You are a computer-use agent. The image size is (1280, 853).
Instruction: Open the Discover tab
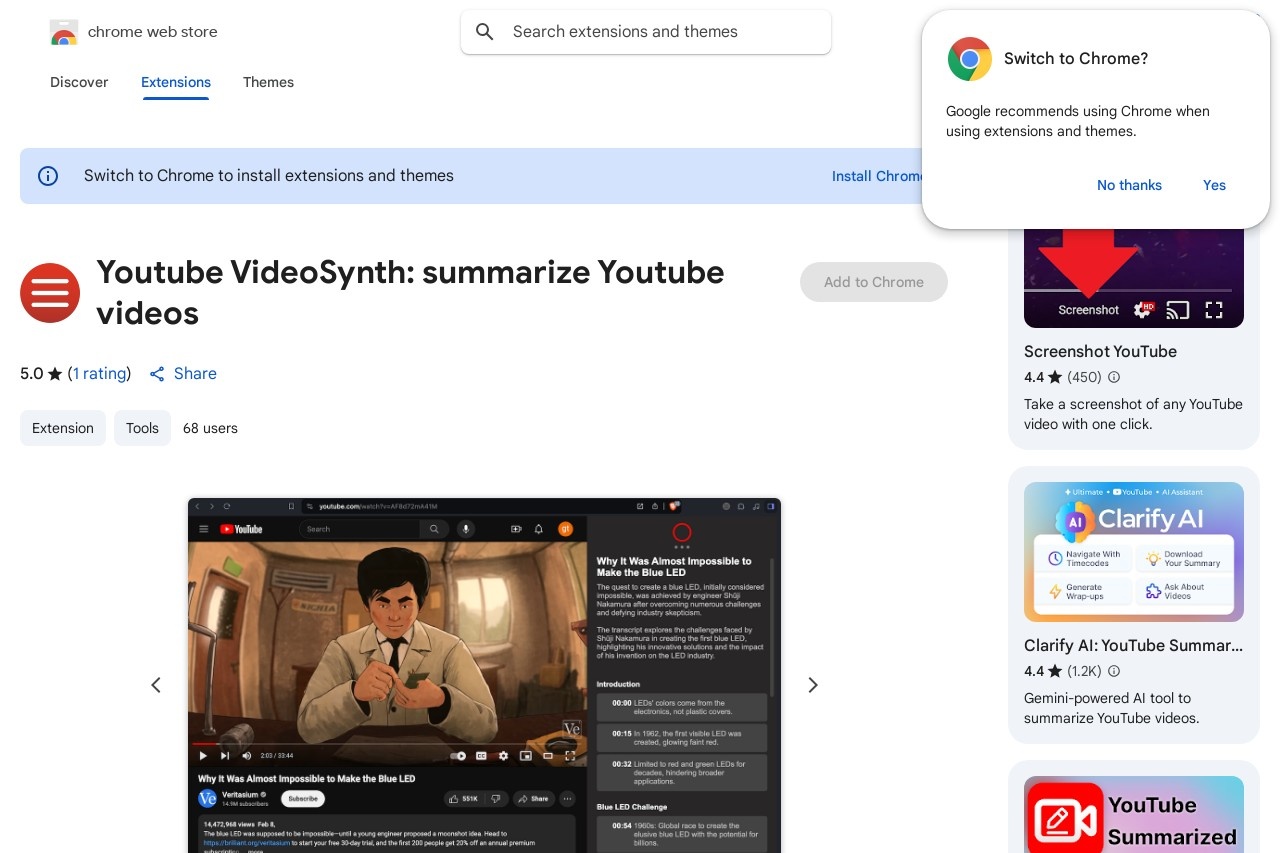[79, 82]
